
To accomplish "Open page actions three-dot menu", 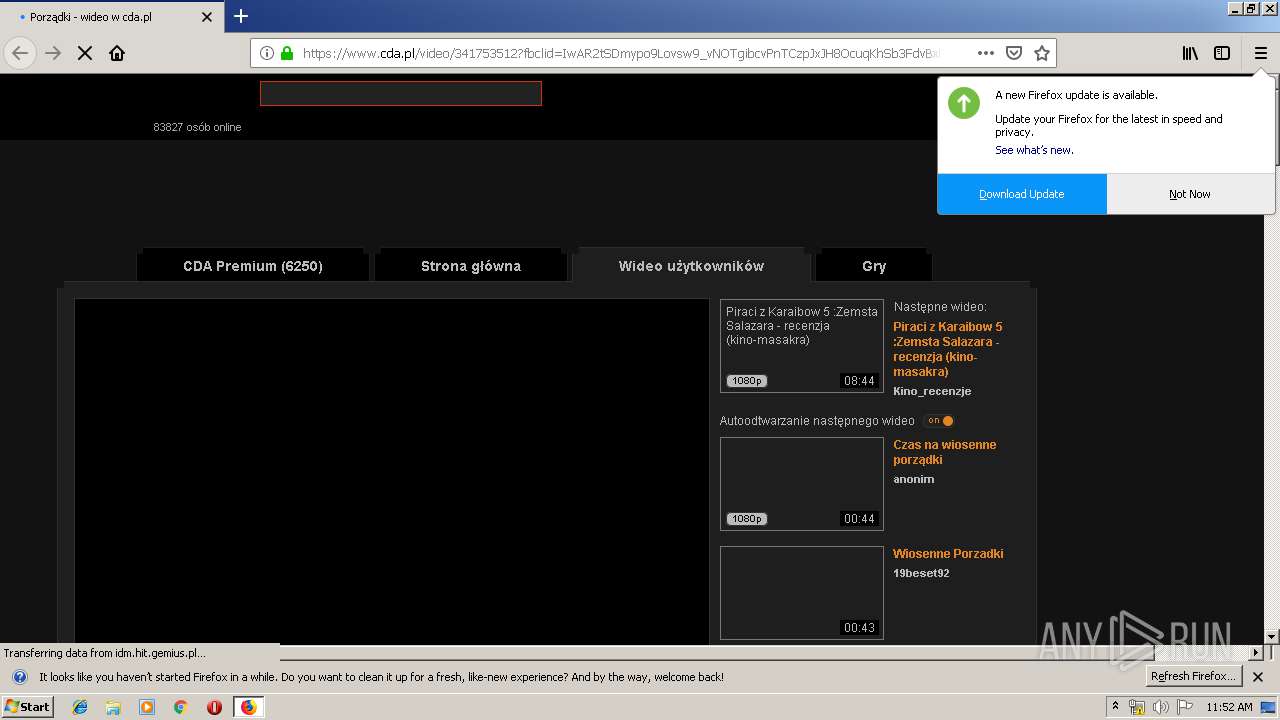I will point(985,53).
